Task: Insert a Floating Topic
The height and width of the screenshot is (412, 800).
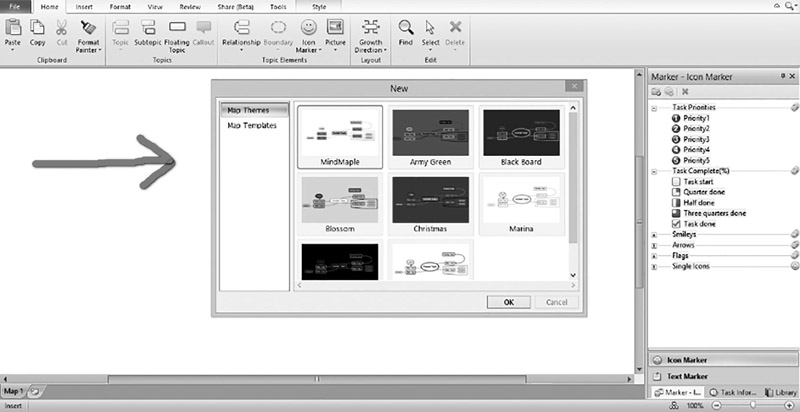Action: (x=177, y=29)
